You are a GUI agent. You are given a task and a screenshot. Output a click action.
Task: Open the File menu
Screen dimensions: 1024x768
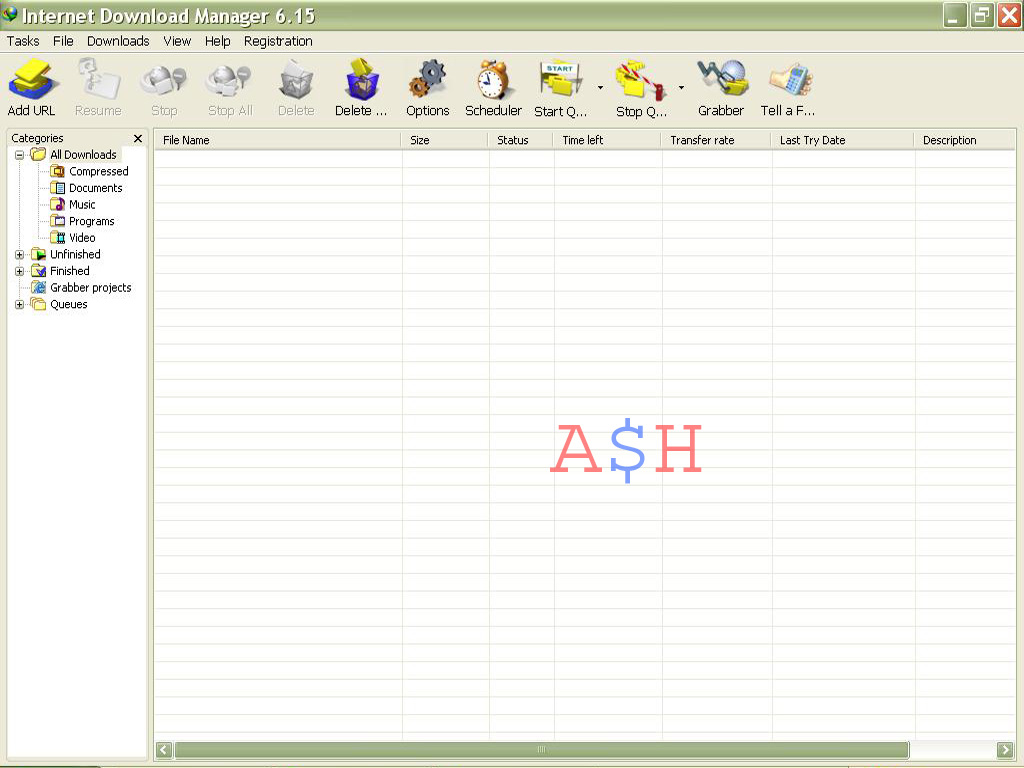tap(63, 41)
